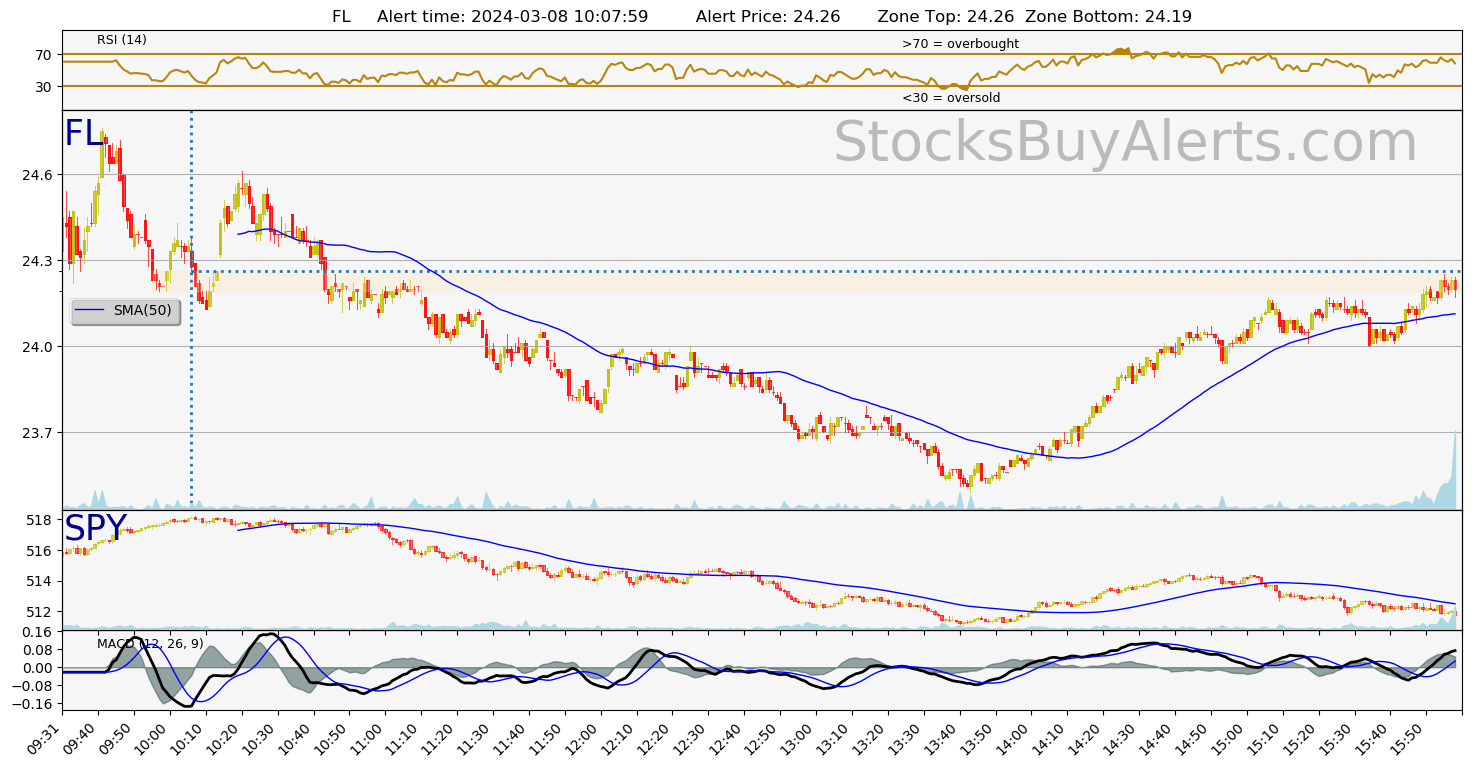Click the MACD (12, 26, 9) label
The image size is (1477, 768).
pos(150,643)
